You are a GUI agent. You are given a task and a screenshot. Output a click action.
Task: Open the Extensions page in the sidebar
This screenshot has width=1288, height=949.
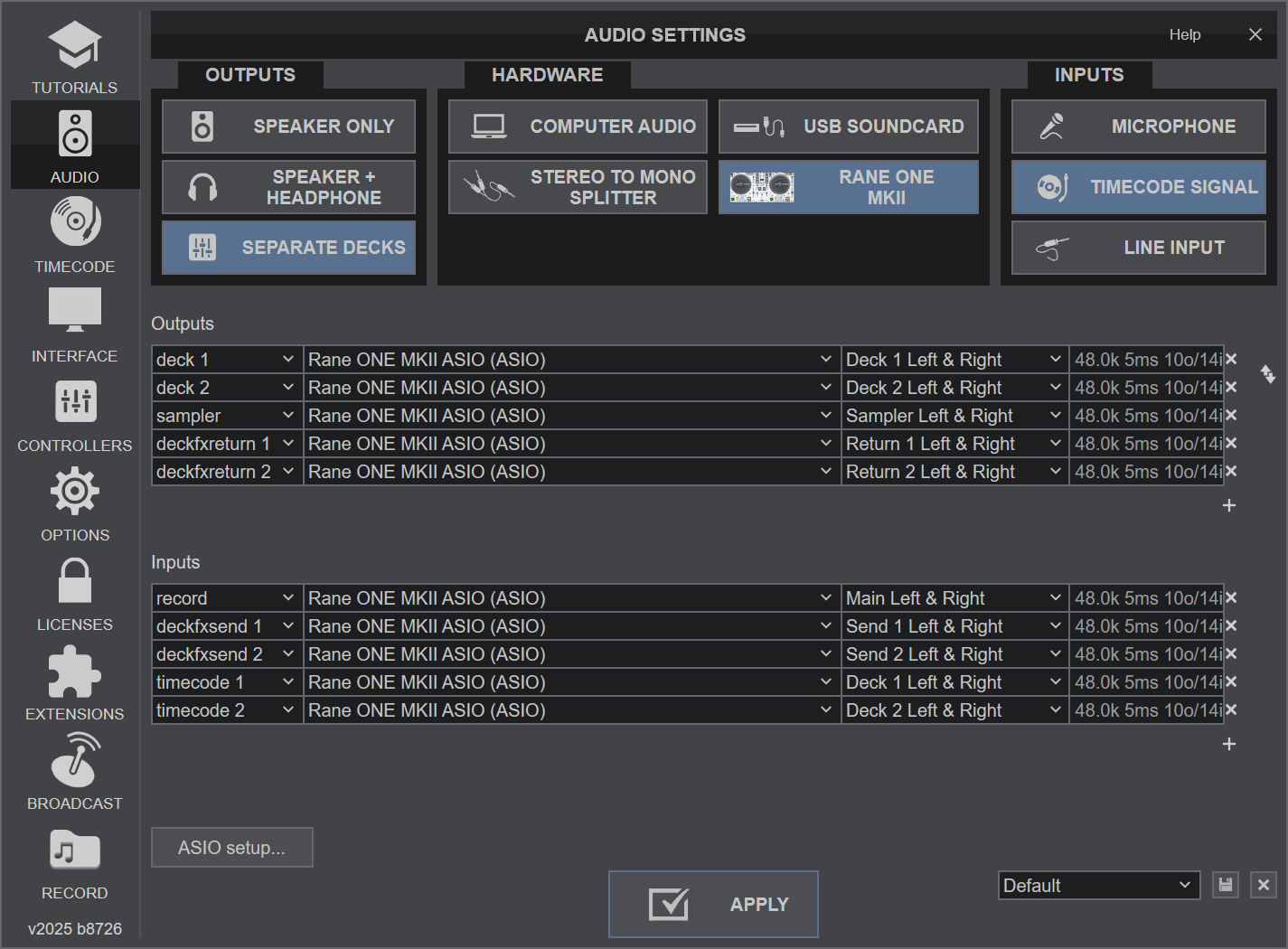coord(74,683)
